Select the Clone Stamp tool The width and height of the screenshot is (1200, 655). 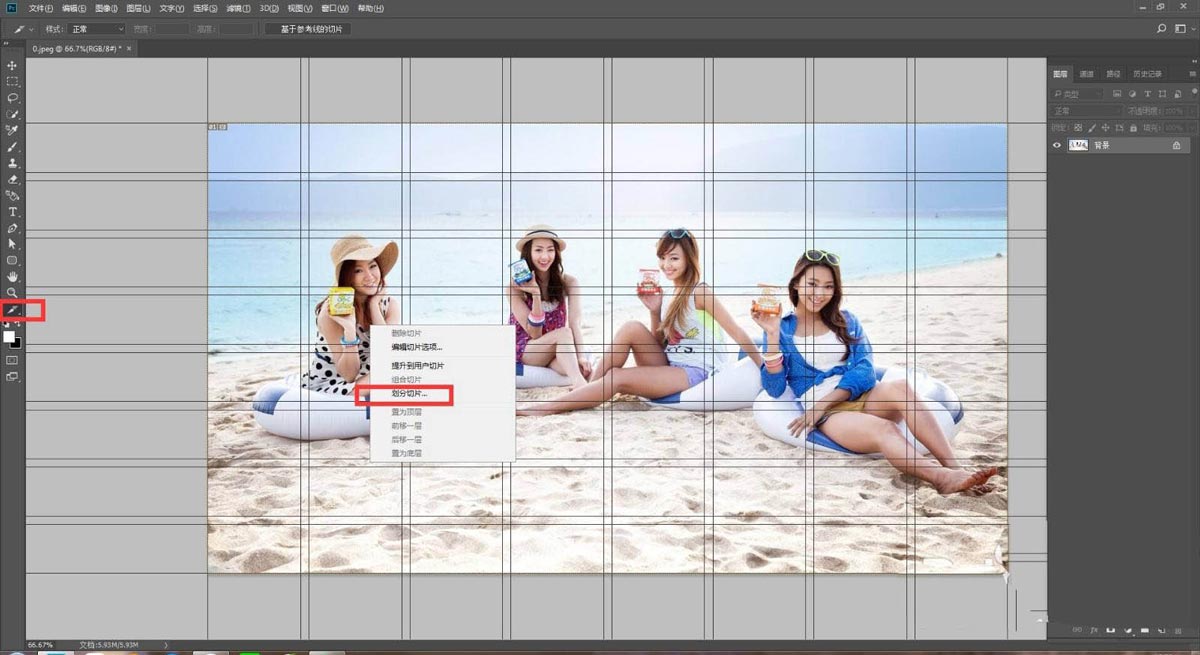coord(12,163)
